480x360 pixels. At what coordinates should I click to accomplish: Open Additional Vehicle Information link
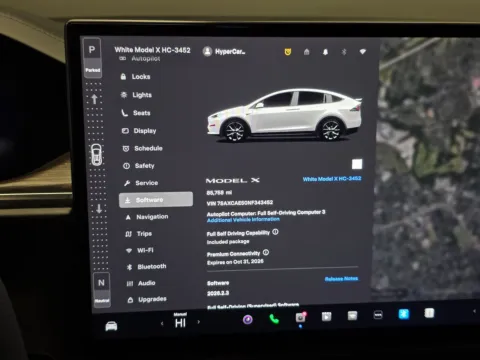(x=243, y=220)
